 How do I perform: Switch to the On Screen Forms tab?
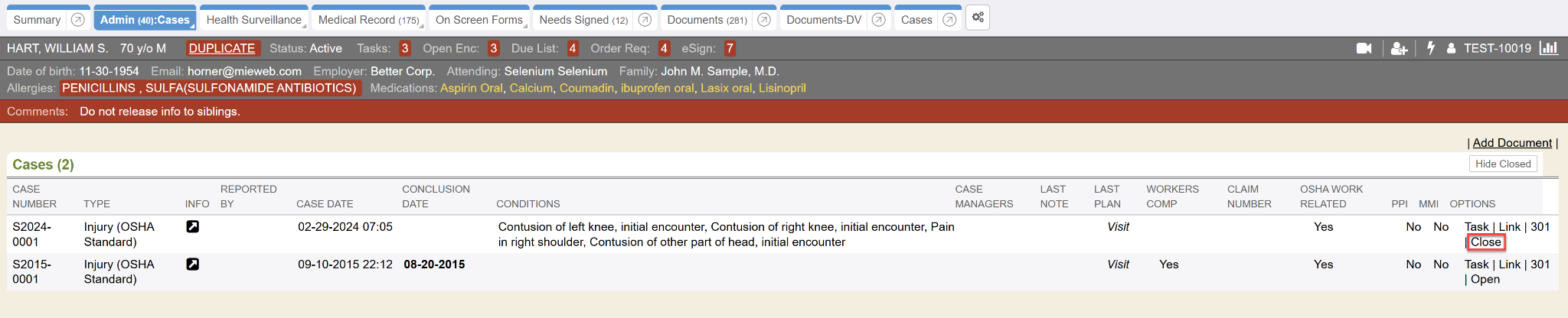(x=479, y=20)
